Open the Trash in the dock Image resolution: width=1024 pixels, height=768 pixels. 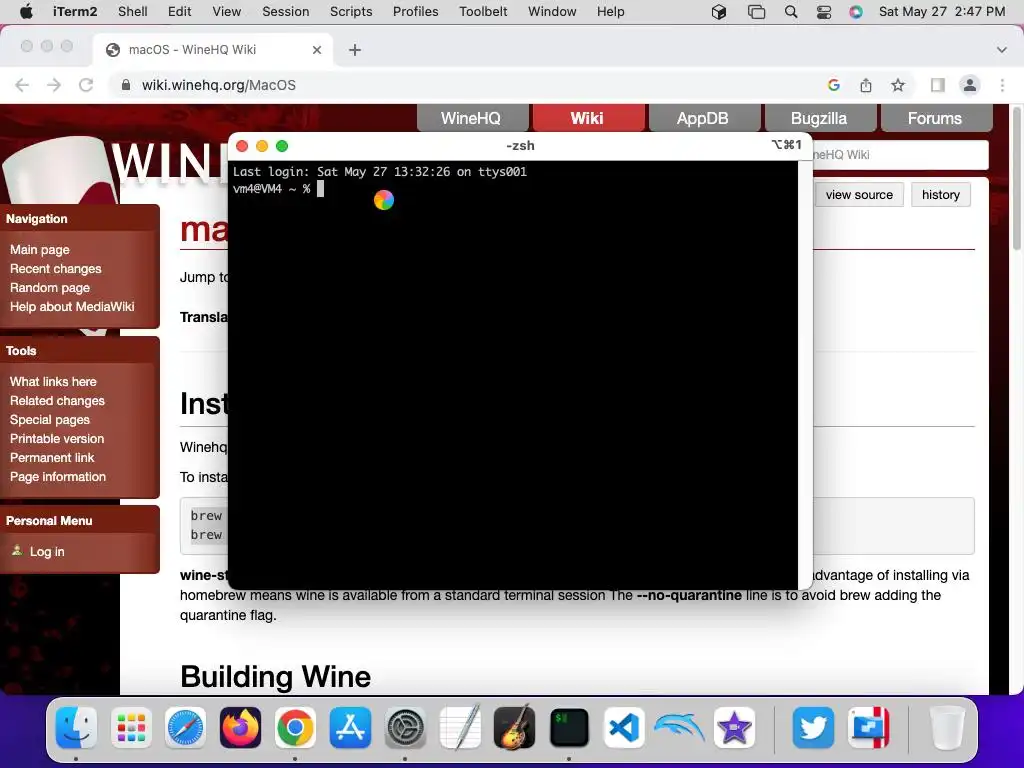[x=947, y=727]
